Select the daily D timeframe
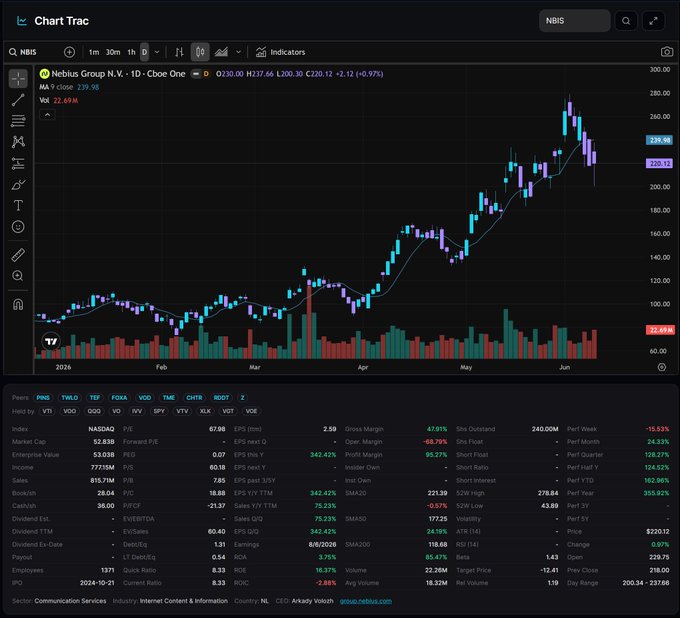 click(144, 52)
